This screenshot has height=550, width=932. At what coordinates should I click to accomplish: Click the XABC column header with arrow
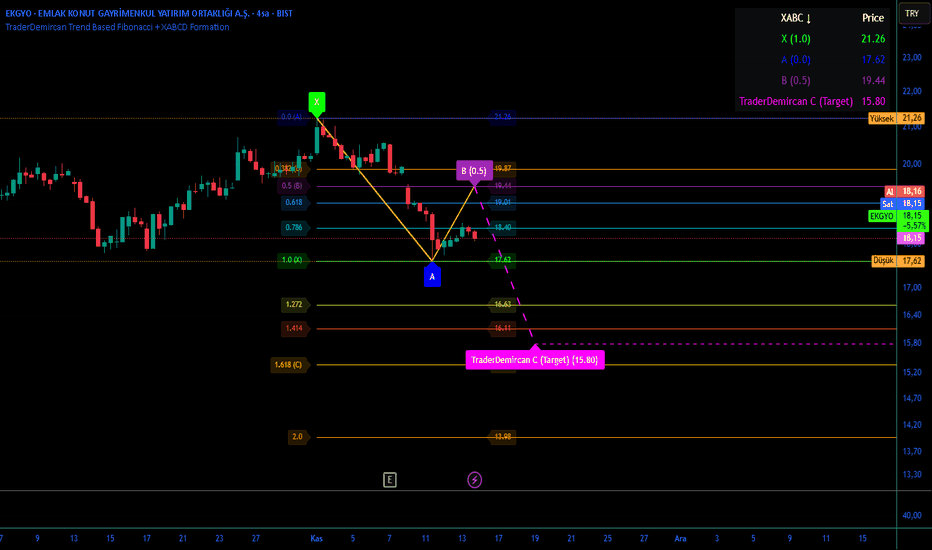(797, 18)
